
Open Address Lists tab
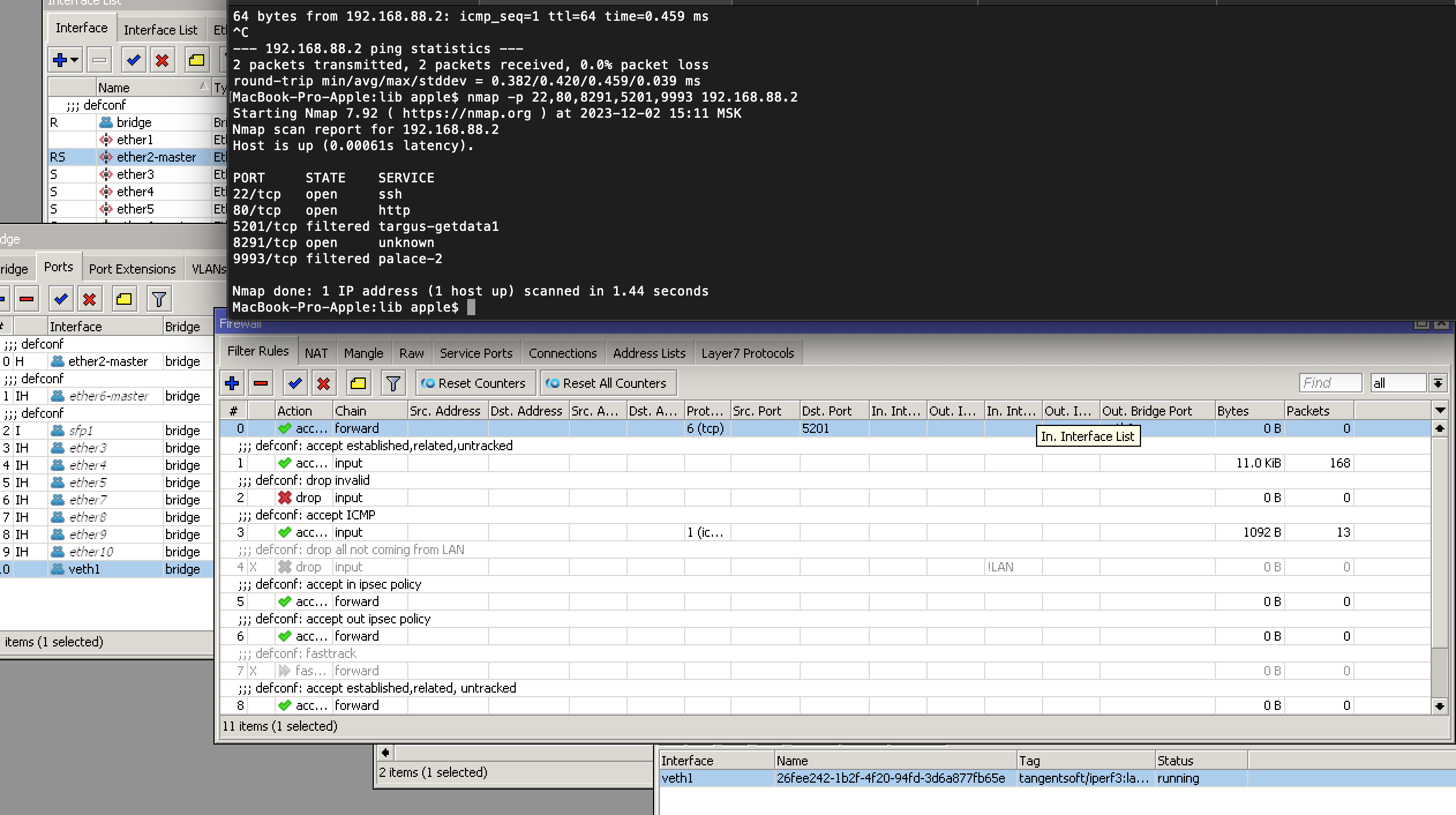pos(649,353)
